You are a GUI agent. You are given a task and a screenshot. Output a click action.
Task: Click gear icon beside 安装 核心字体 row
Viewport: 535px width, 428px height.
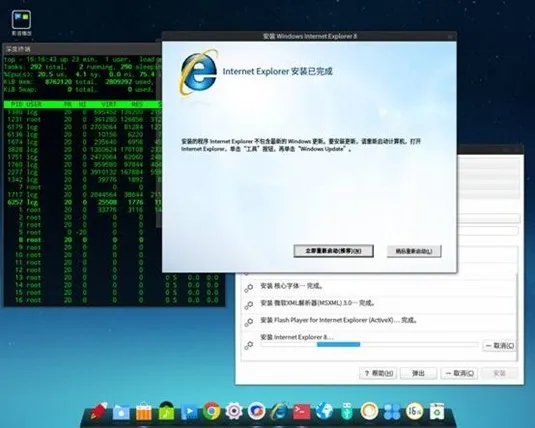pyautogui.click(x=249, y=288)
